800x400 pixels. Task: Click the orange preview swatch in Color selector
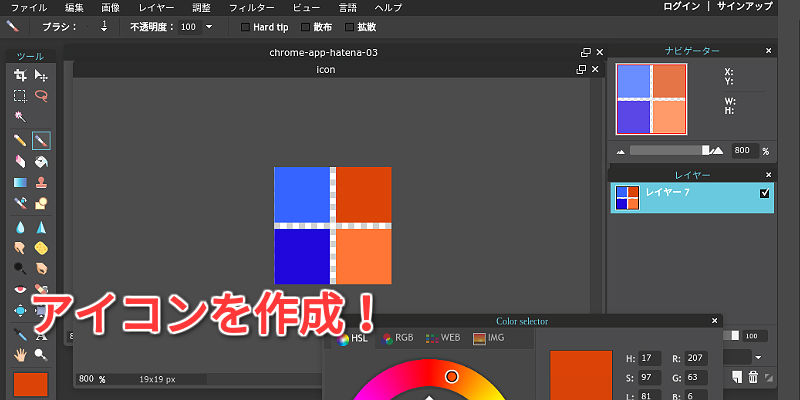[581, 375]
